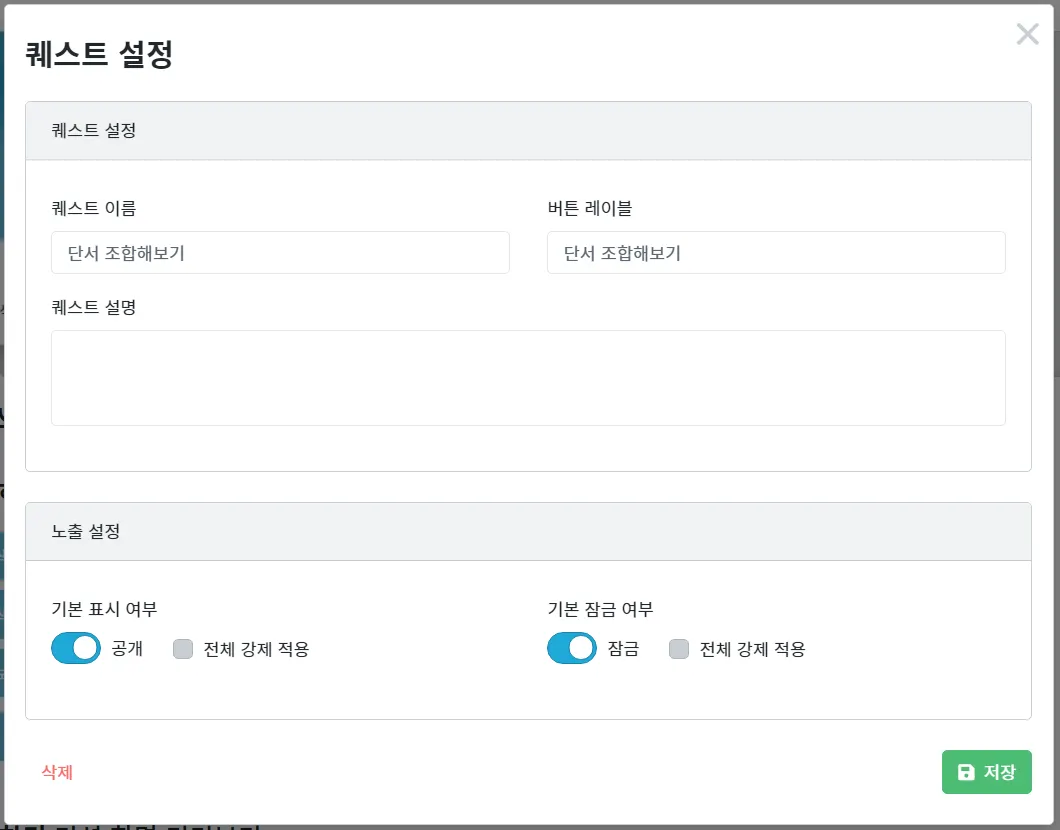Click the 퀘스트 이름 input field

[x=280, y=253]
